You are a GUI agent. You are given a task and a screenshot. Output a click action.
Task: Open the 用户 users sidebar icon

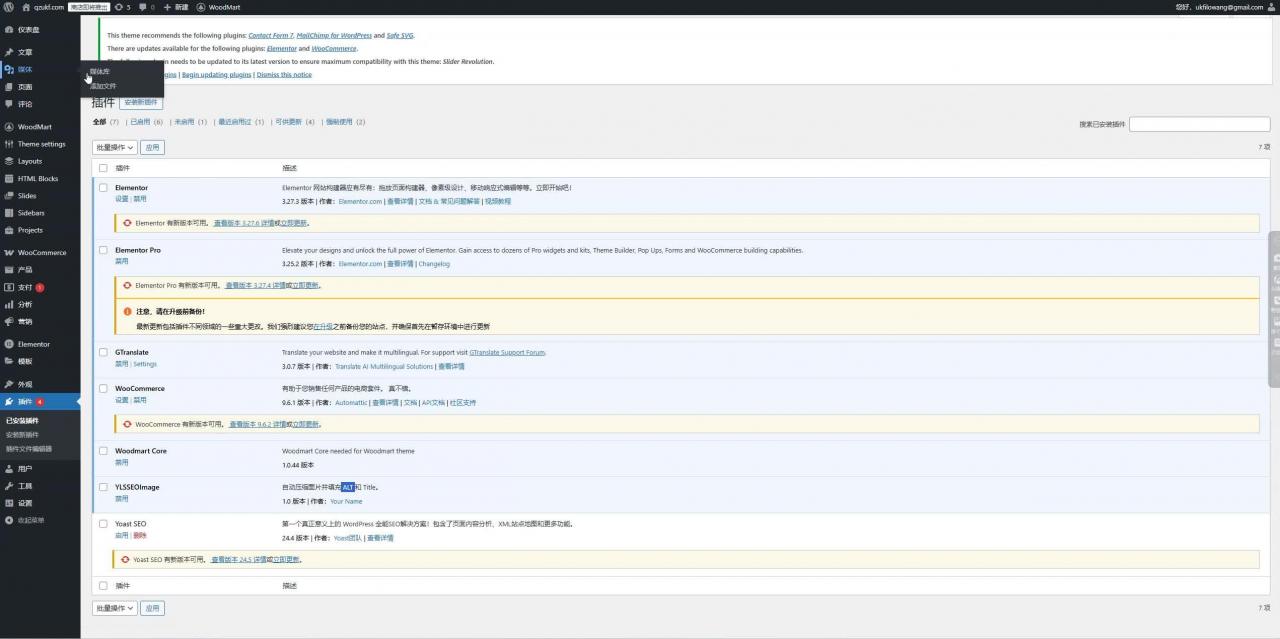(9, 468)
